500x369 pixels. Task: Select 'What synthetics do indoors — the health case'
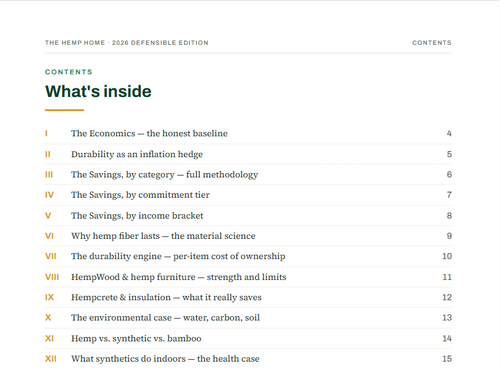(x=165, y=359)
